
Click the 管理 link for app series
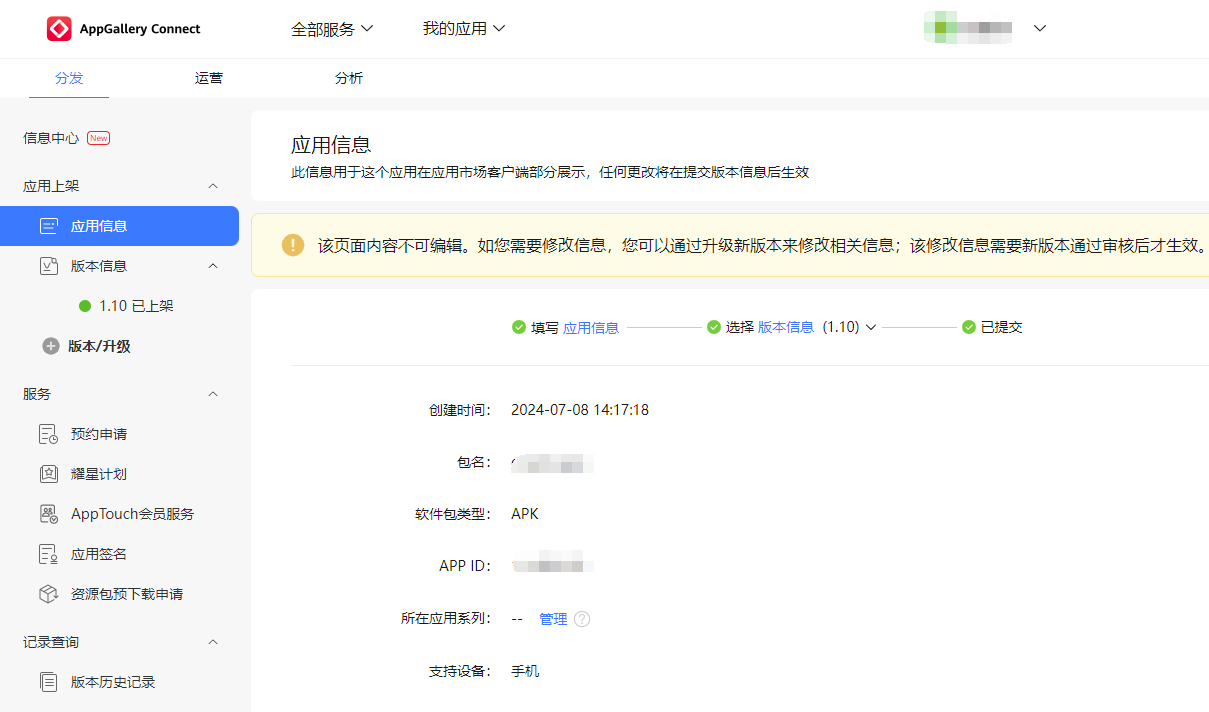(553, 619)
